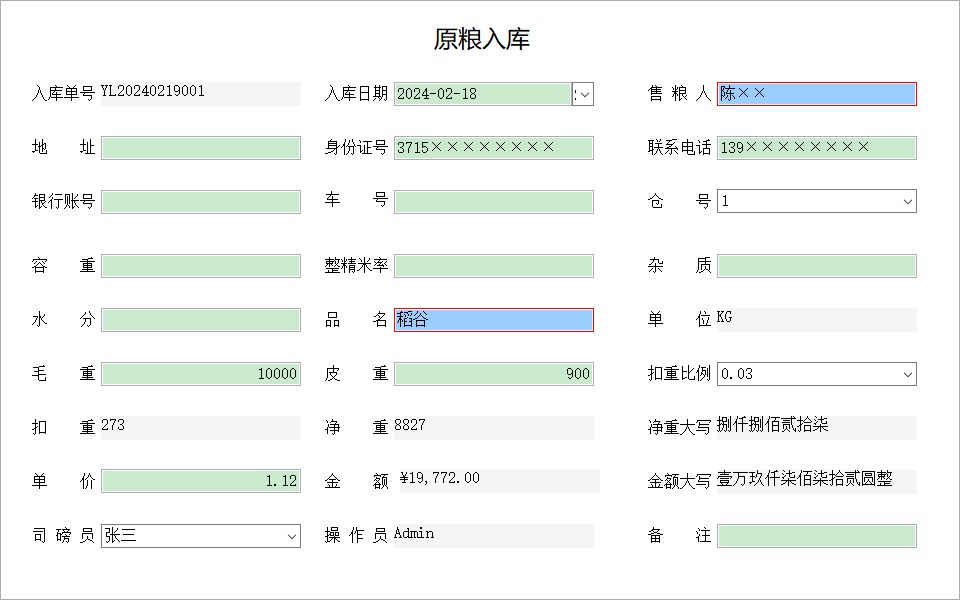The width and height of the screenshot is (960, 600).
Task: Click the 地址 input field
Action: point(201,148)
